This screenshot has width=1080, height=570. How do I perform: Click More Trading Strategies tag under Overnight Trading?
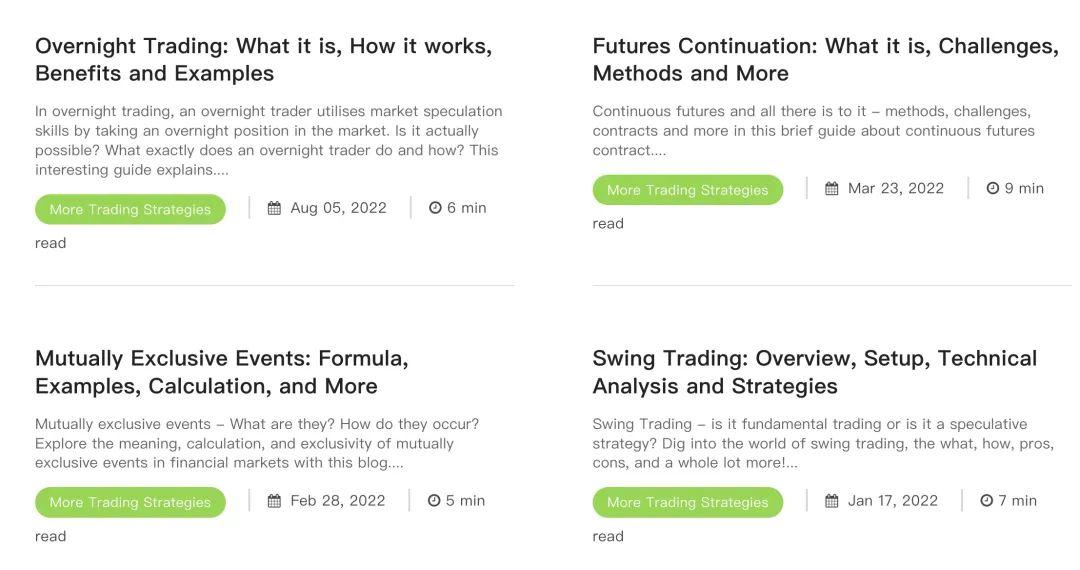point(130,210)
